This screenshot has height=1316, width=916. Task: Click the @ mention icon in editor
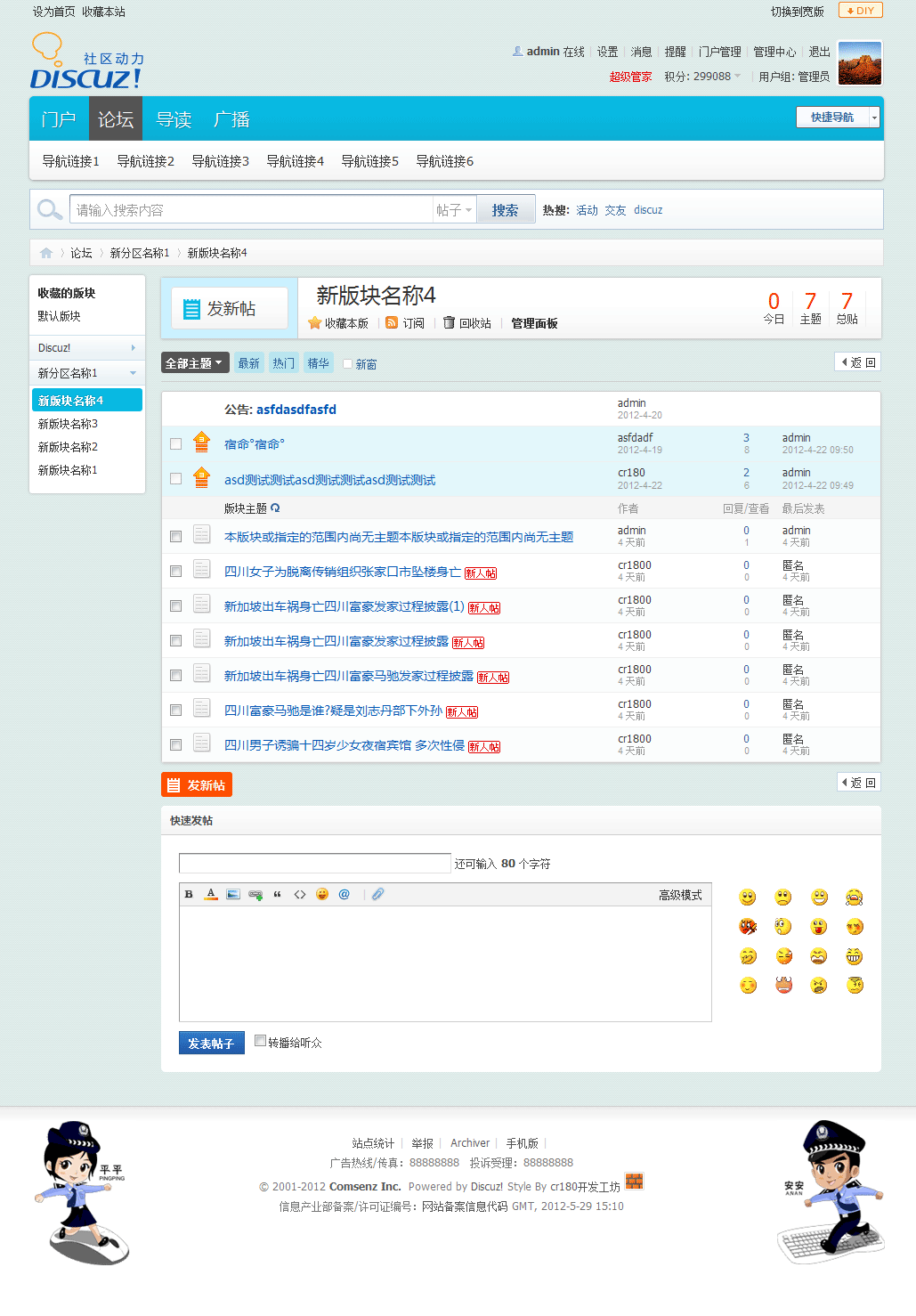click(x=345, y=894)
